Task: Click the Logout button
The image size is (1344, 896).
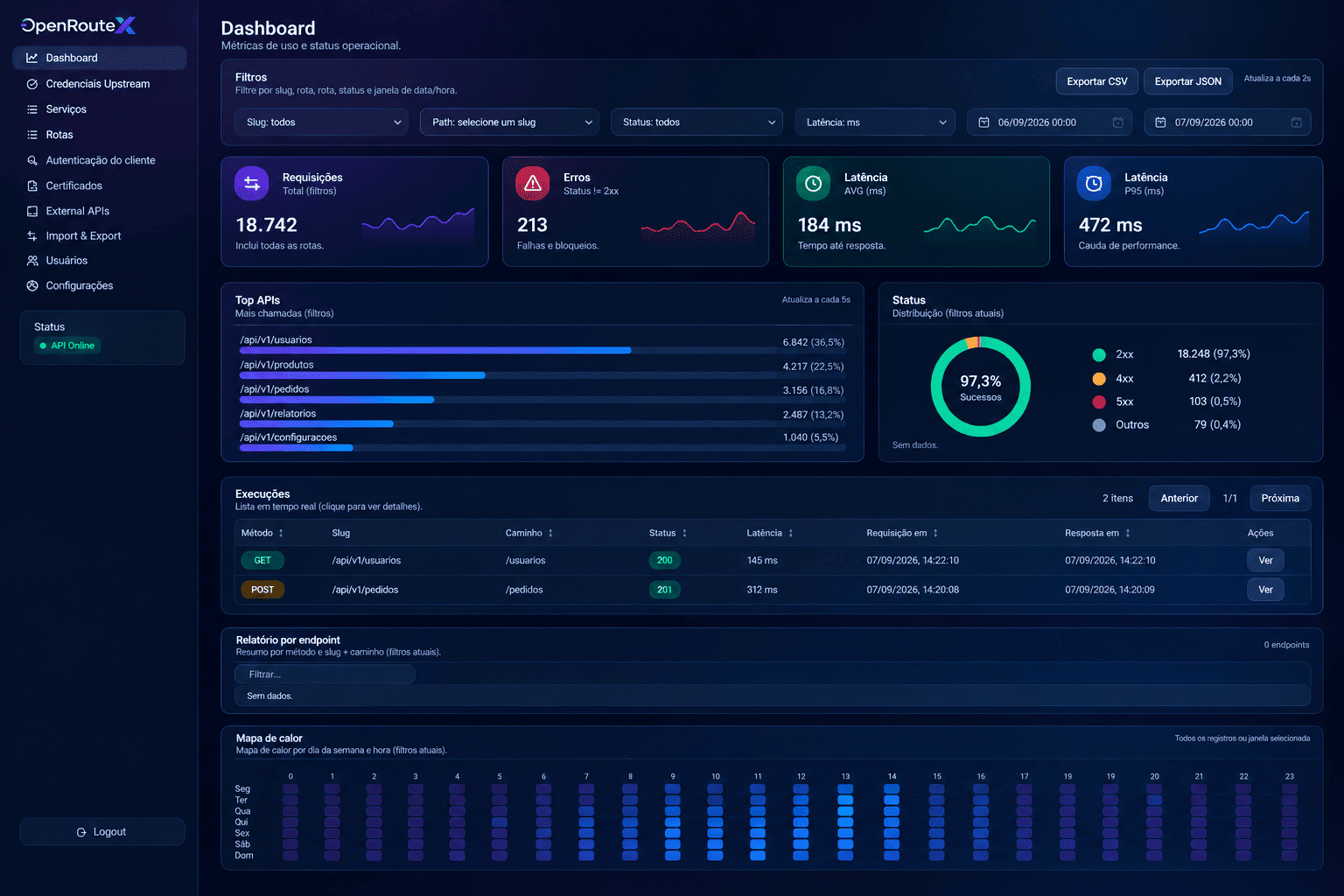Action: (x=102, y=832)
